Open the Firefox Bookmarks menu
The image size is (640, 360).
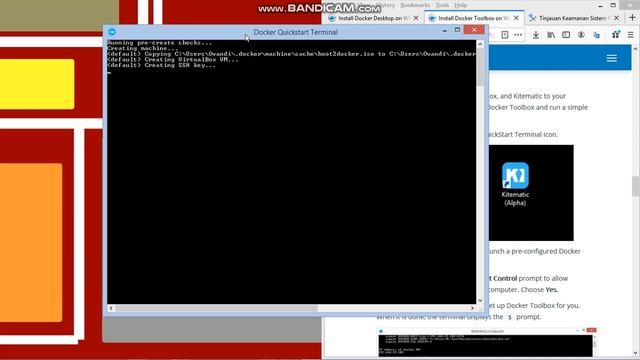pyautogui.click(x=415, y=5)
